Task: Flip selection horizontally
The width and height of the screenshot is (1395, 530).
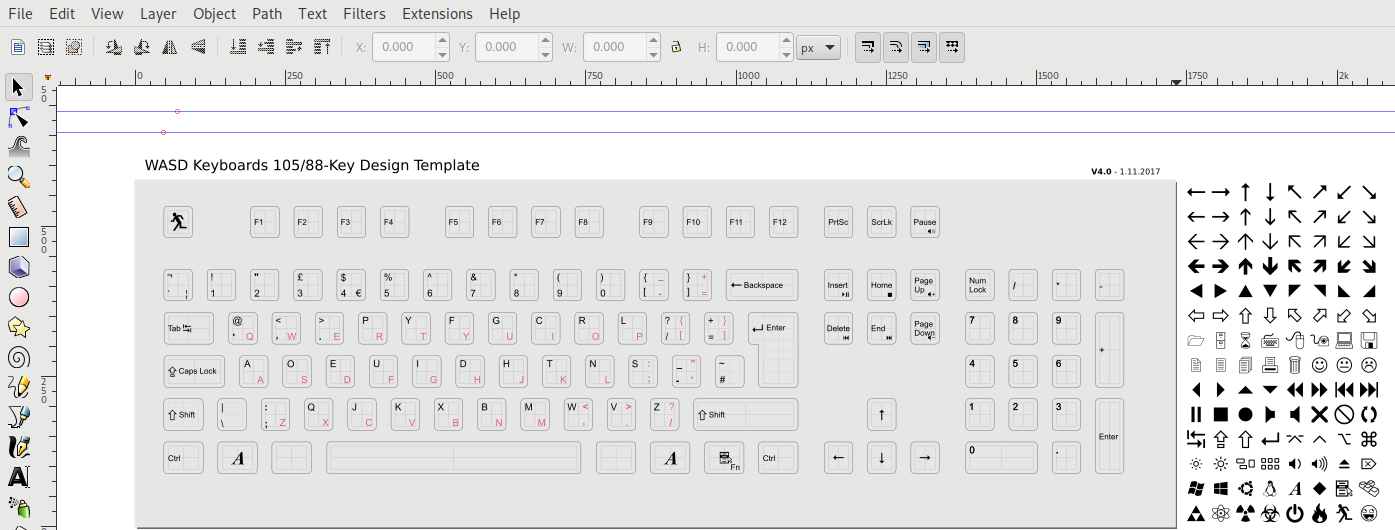Action: coord(170,47)
